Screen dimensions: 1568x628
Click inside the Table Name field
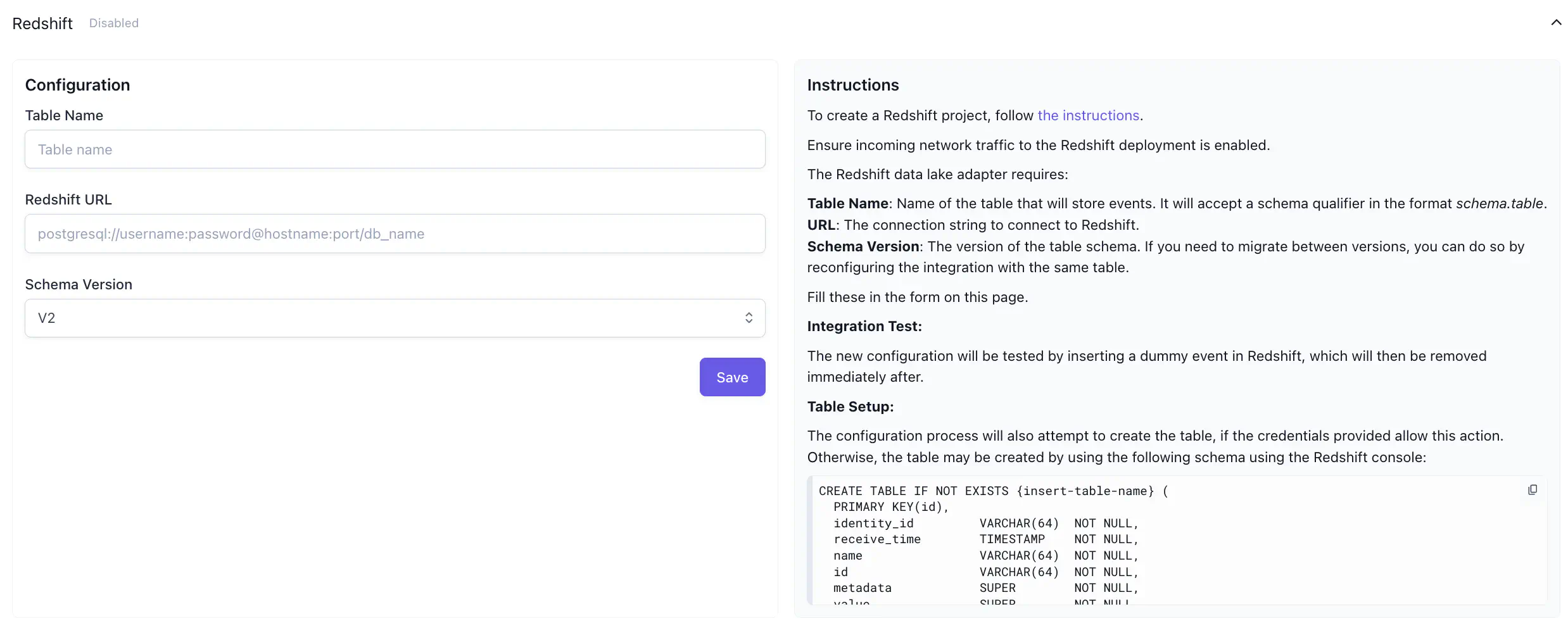click(395, 149)
